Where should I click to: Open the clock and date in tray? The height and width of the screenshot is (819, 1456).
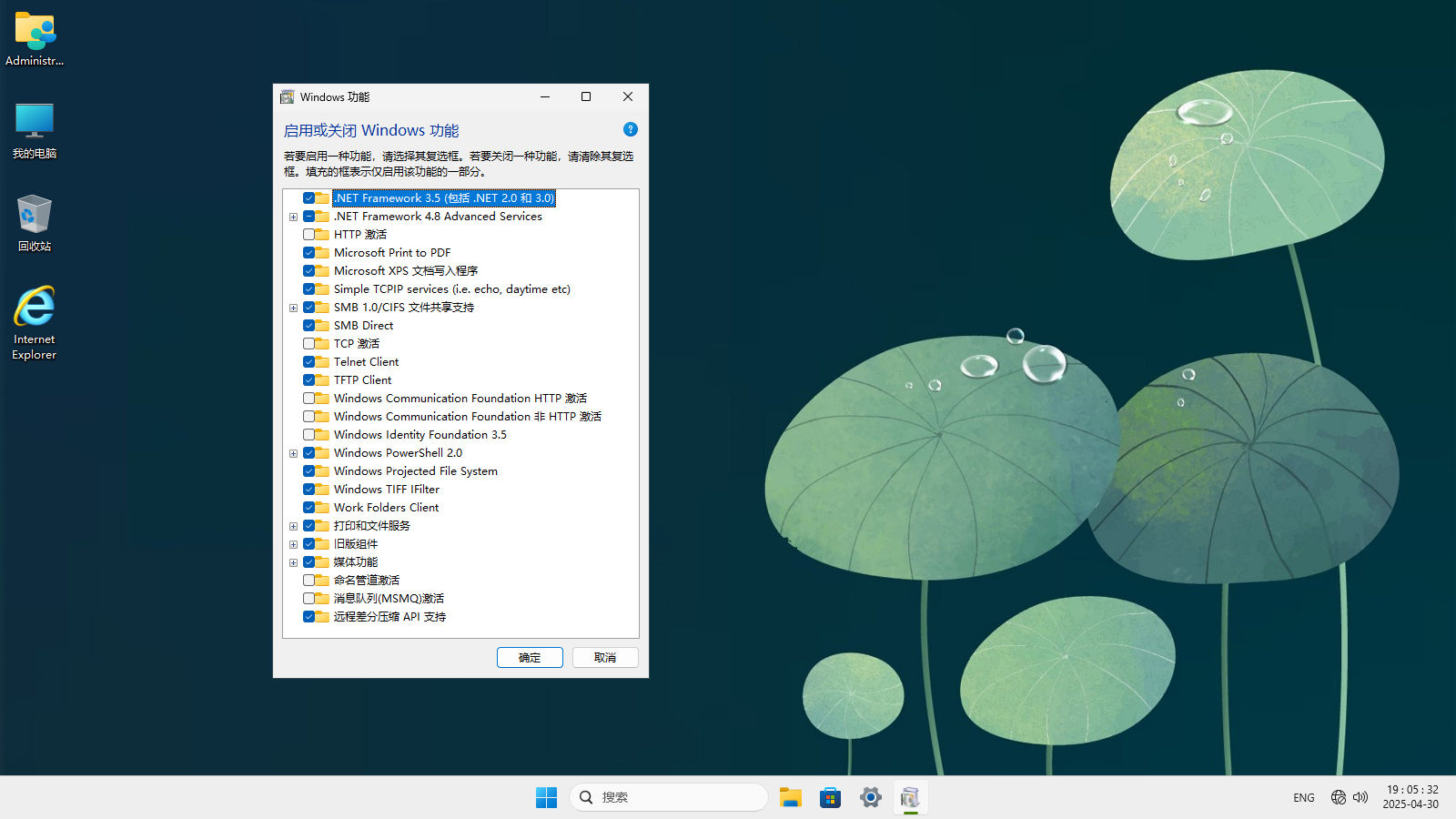[x=1411, y=797]
